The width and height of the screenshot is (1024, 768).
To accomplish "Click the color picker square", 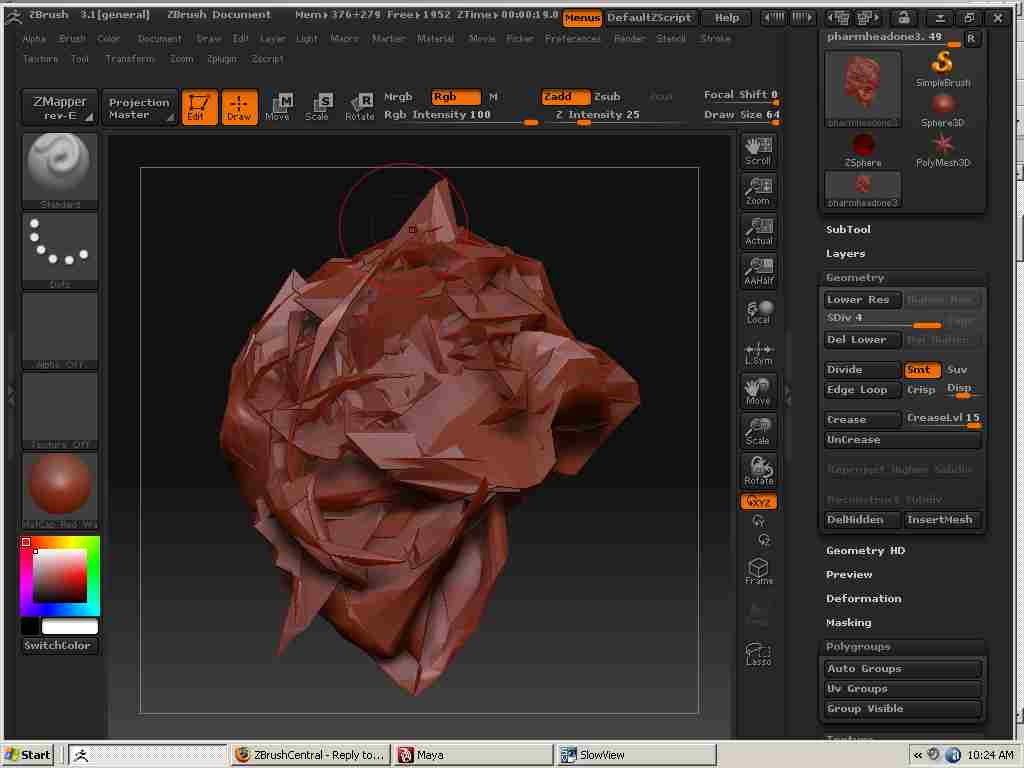I will (x=60, y=576).
